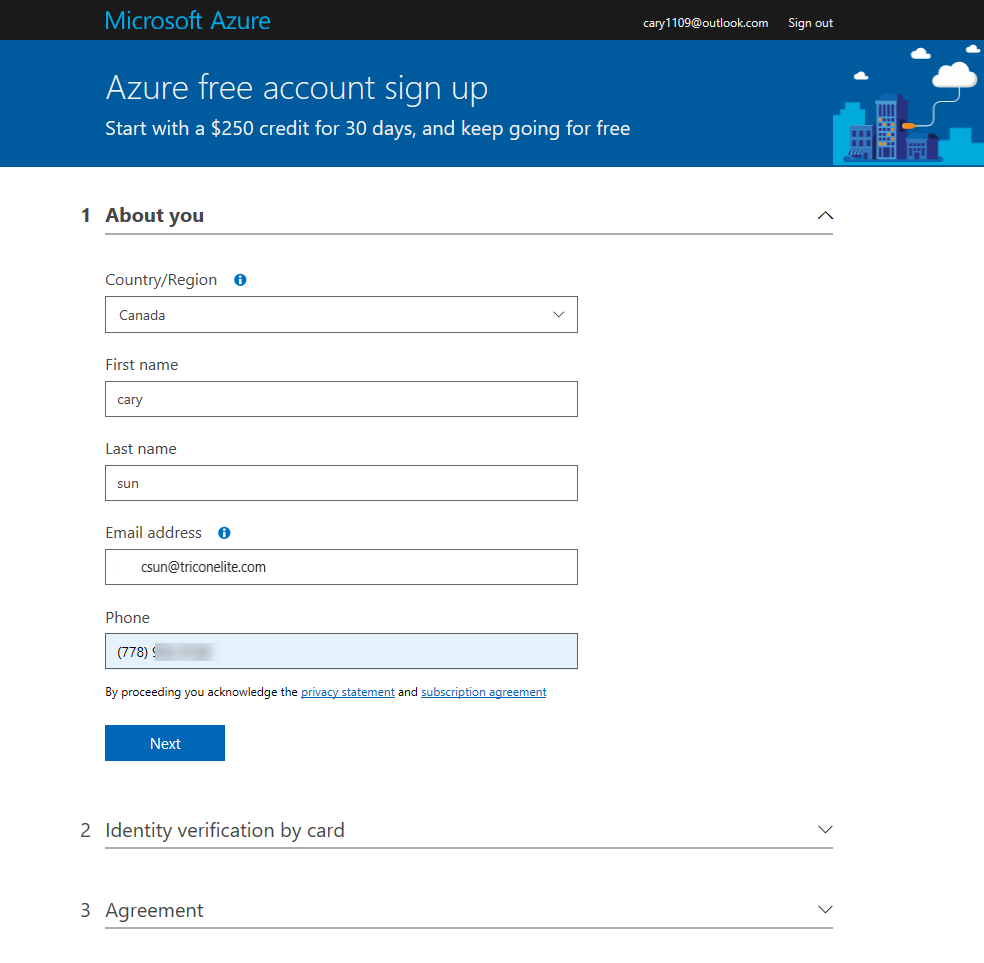The width and height of the screenshot is (984, 963).
Task: Click the Microsoft Azure logo text
Action: (x=187, y=21)
